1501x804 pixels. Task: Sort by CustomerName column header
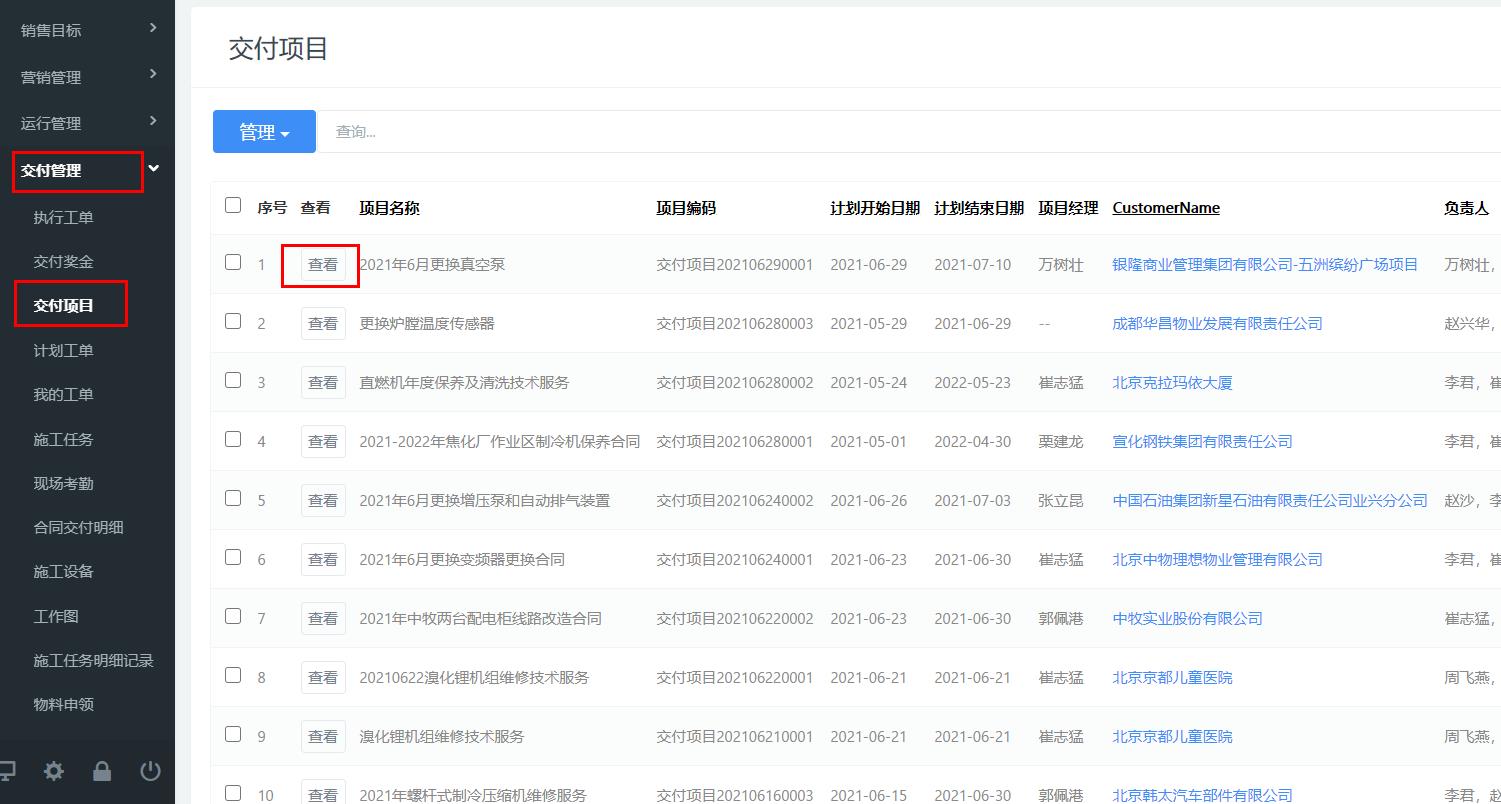[1166, 208]
